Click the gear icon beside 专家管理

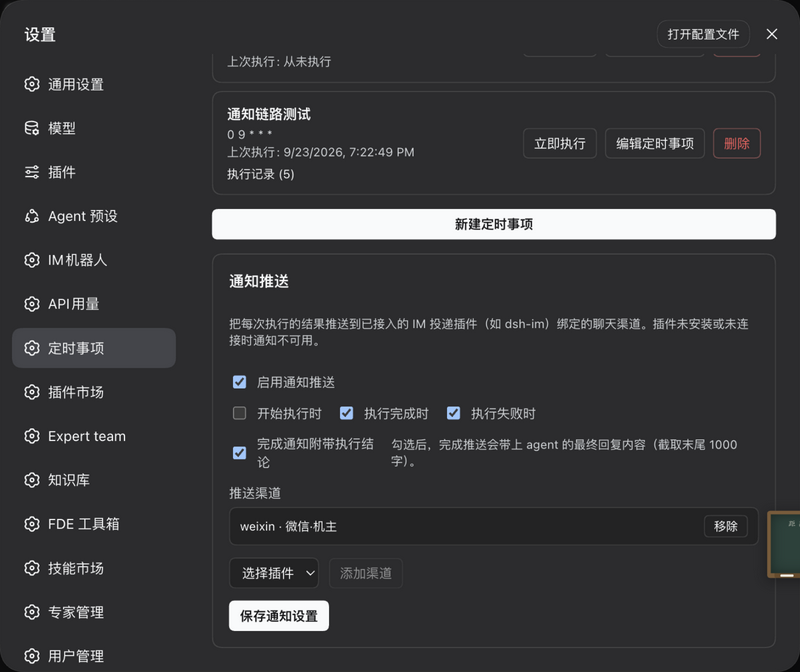tap(32, 612)
